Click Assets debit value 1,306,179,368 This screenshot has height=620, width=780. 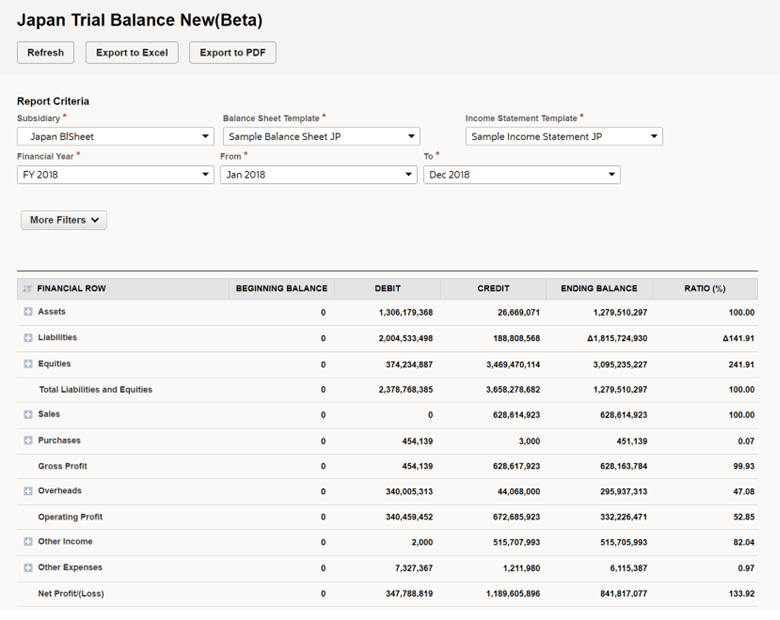[405, 312]
